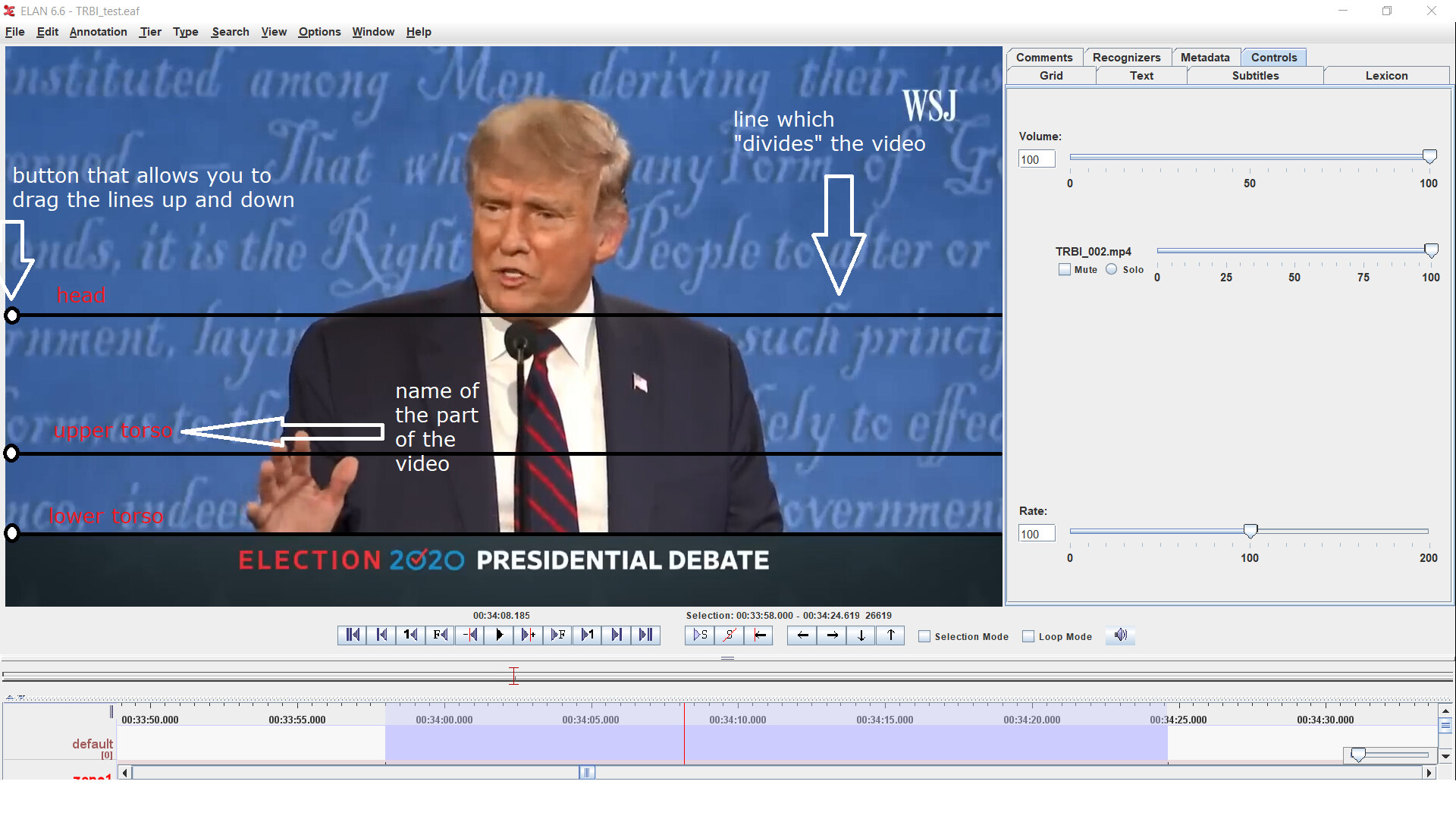Click the timeline scrollbar right arrow
The image size is (1456, 819).
point(1429,773)
